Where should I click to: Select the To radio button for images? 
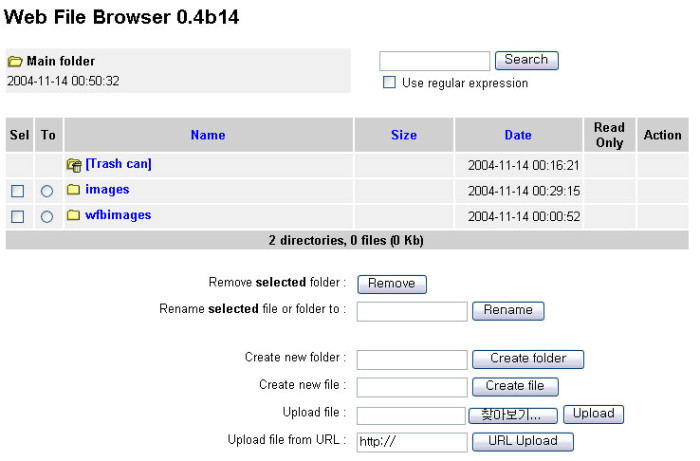[x=47, y=191]
